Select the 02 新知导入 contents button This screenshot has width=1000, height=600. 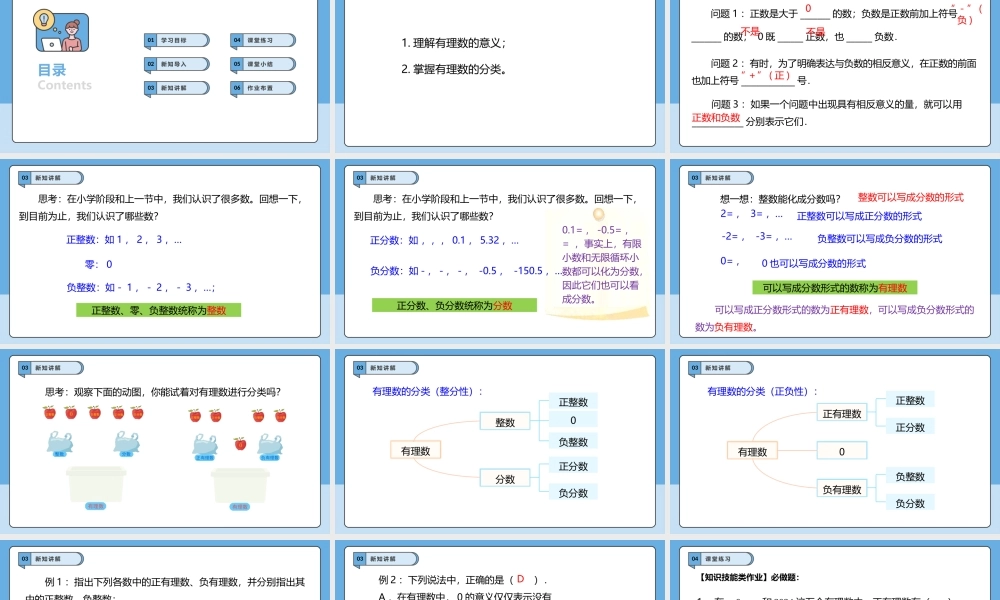coord(177,64)
